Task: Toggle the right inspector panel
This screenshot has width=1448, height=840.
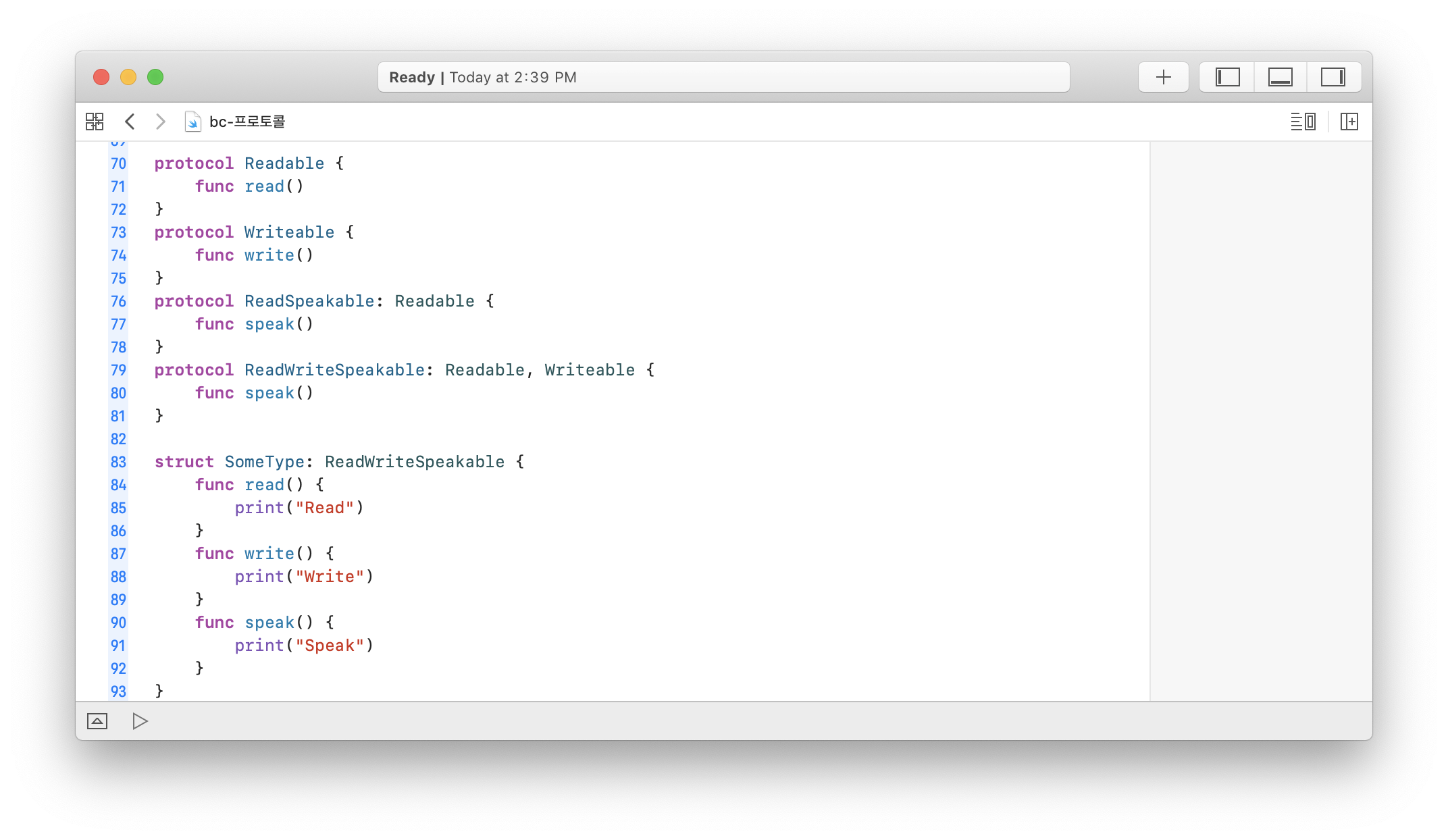Action: coord(1333,77)
